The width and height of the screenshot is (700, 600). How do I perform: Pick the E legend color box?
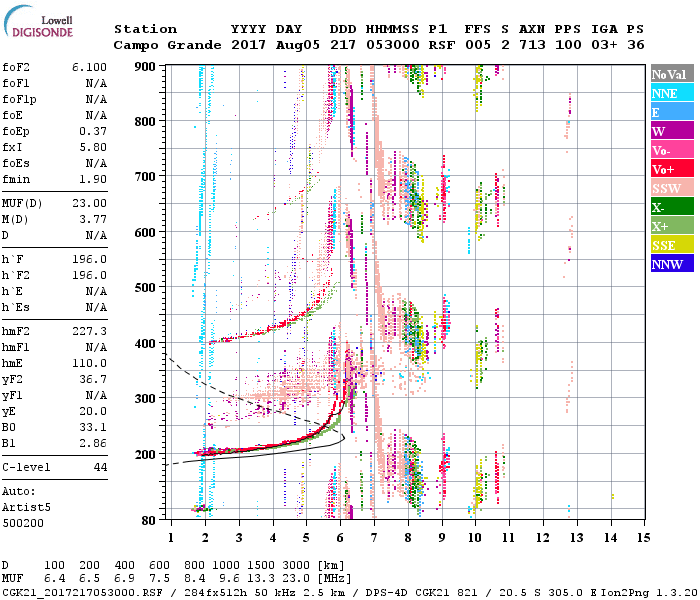(x=671, y=112)
